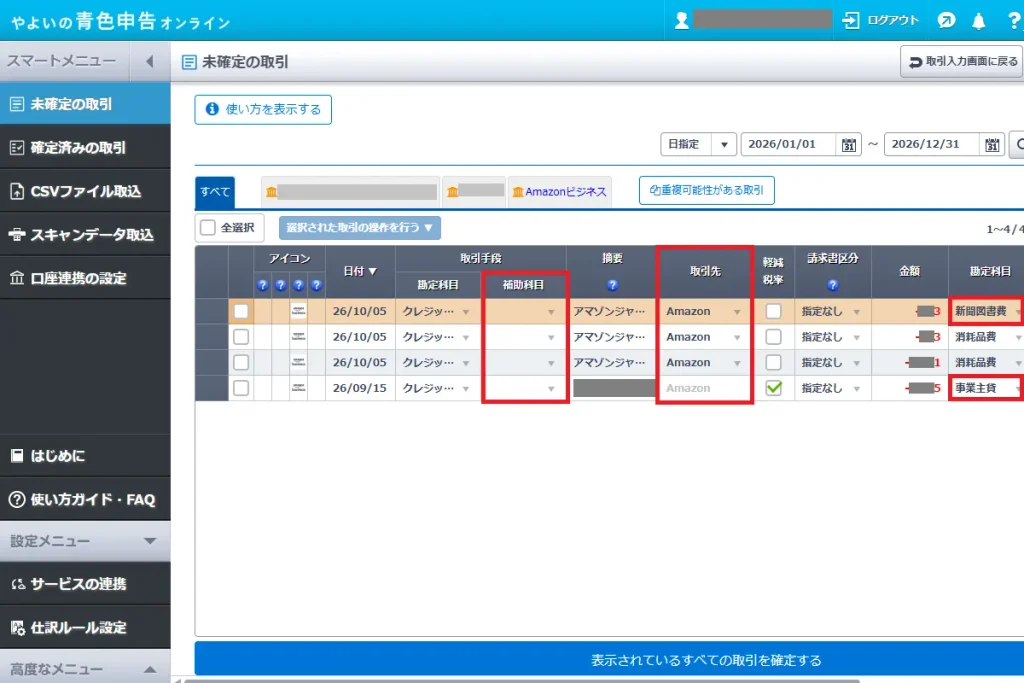Edit the 2026/12/31 end date field
The width and height of the screenshot is (1024, 683).
(x=932, y=144)
